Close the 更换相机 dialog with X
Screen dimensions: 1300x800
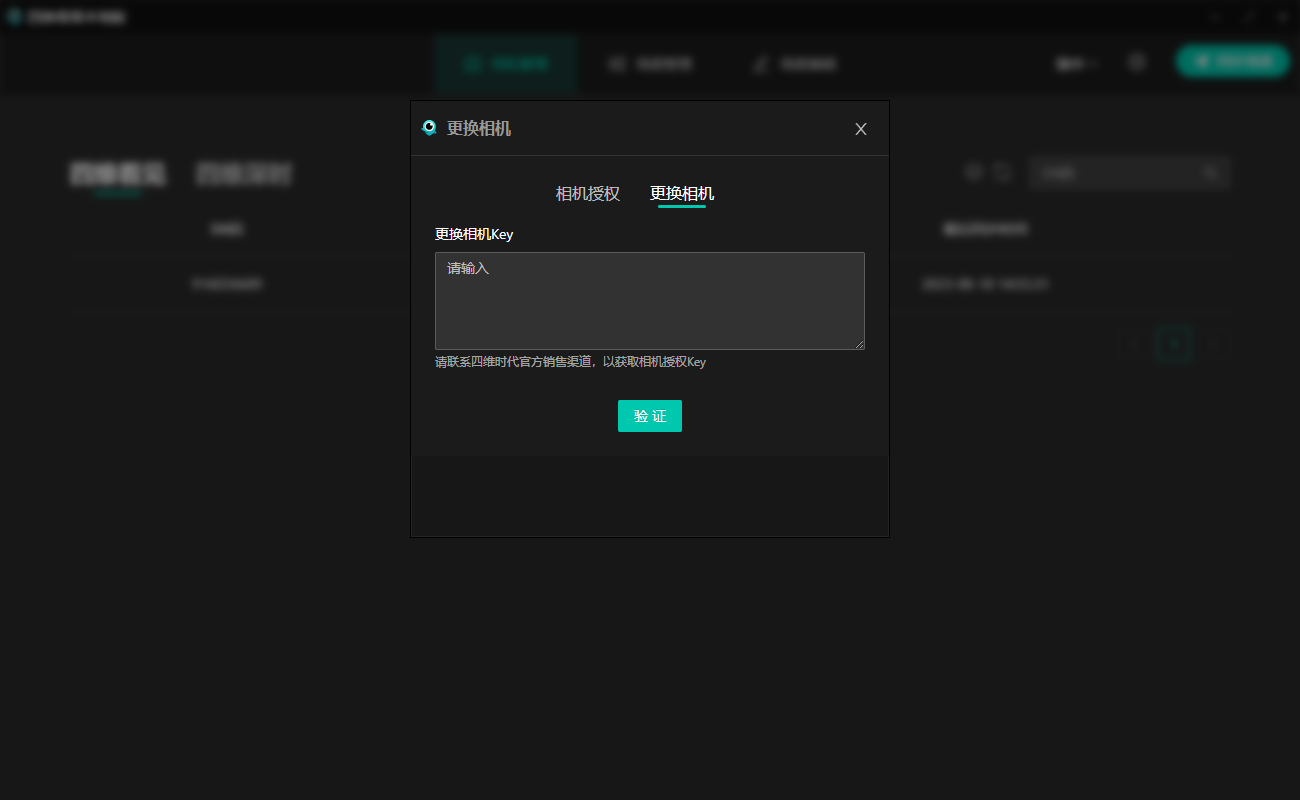861,129
